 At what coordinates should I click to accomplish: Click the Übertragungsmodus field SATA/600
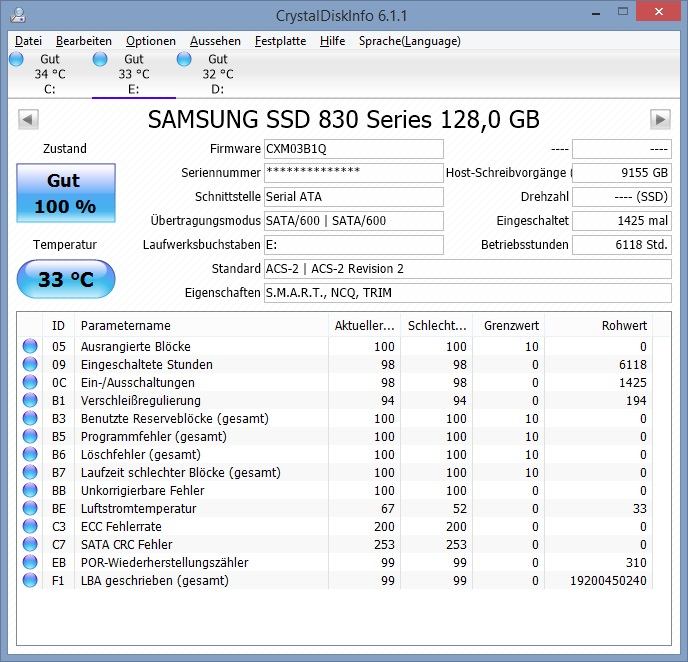(354, 221)
